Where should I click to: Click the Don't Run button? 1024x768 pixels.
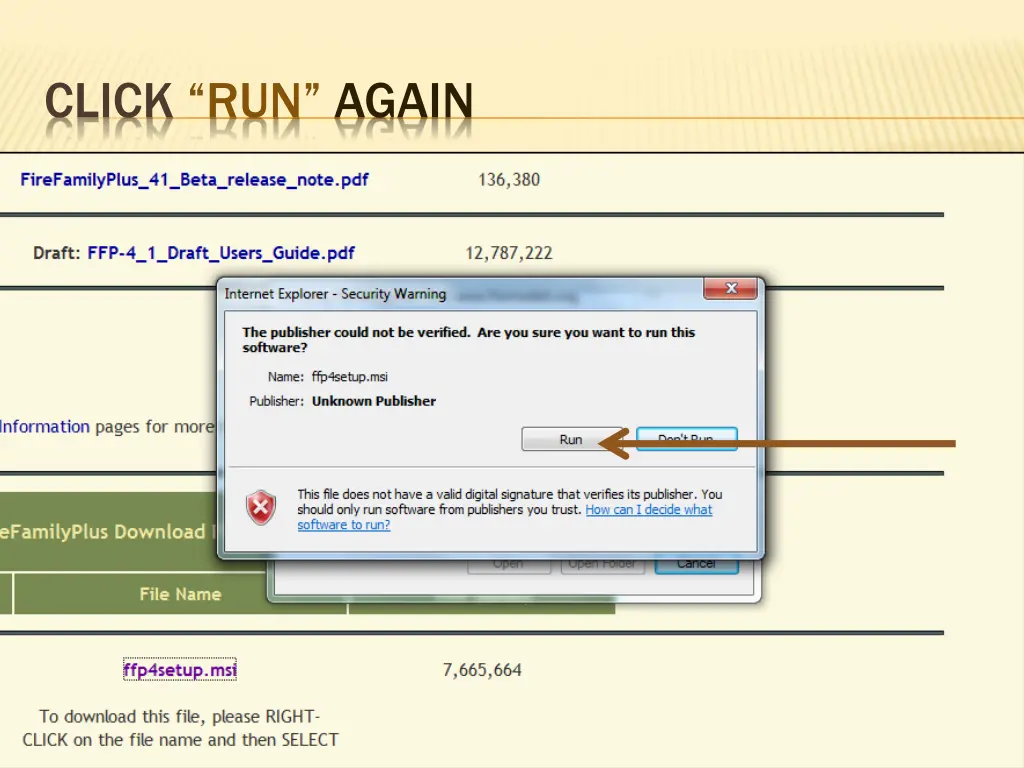tap(686, 439)
